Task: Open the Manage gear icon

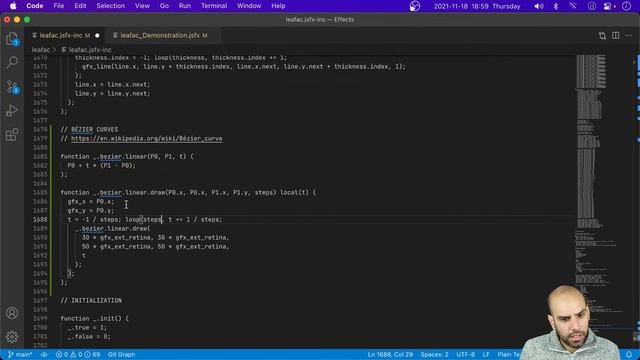Action: tap(12, 337)
